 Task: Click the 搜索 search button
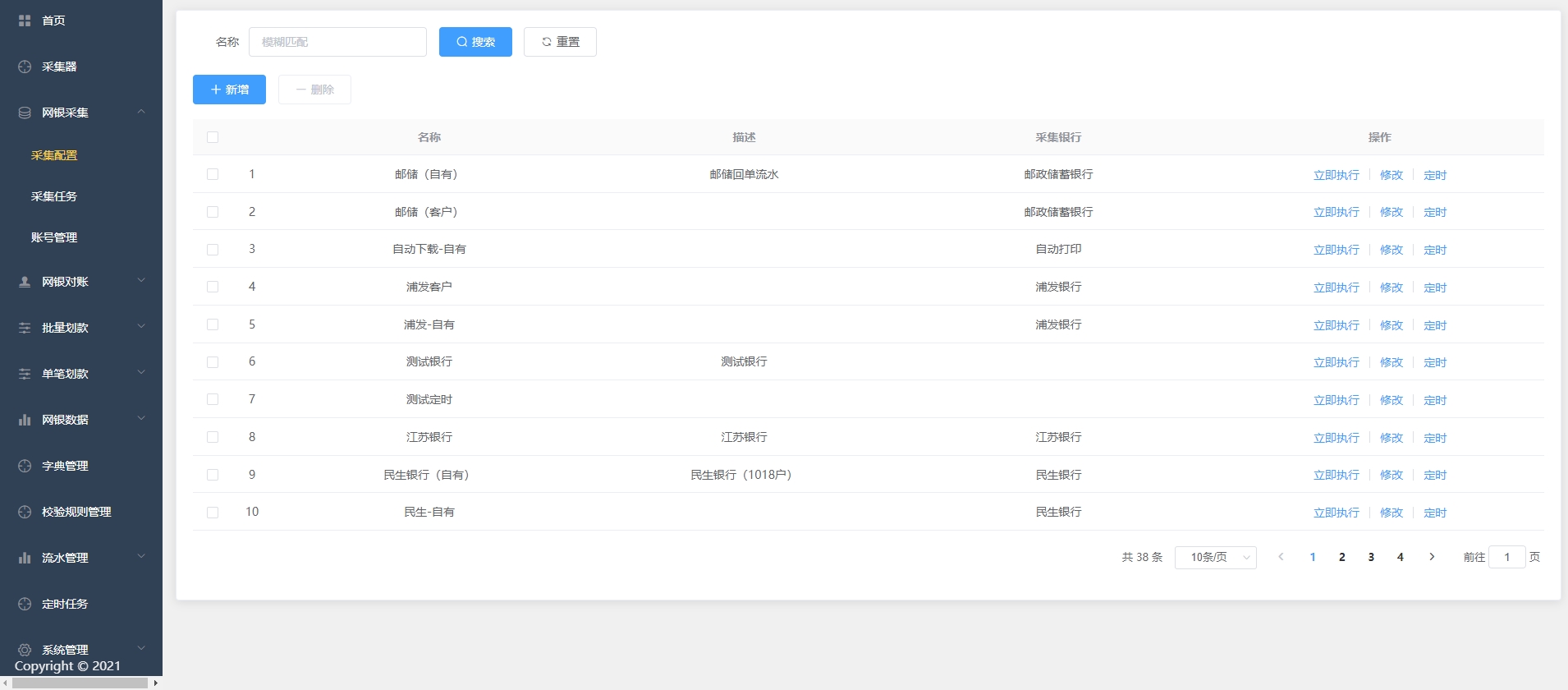(x=475, y=42)
